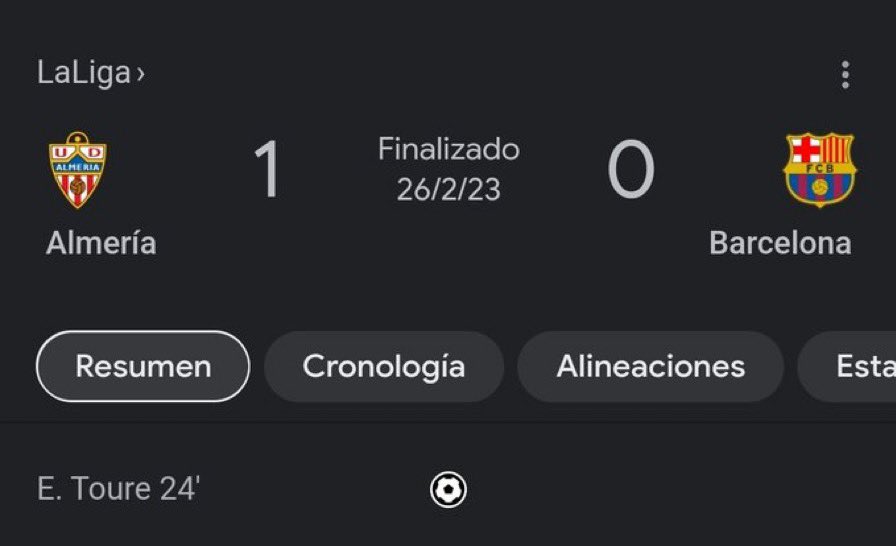Switch to the Cronología tab

click(383, 366)
